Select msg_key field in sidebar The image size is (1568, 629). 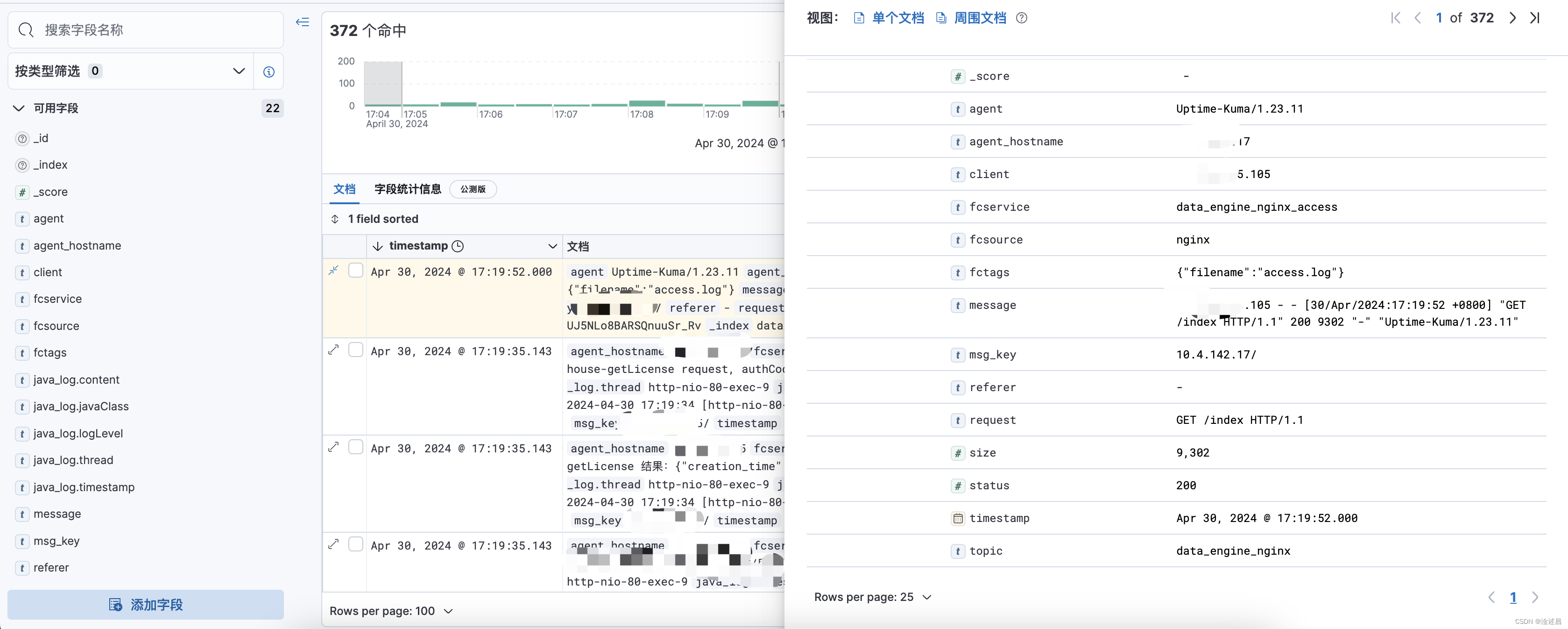(x=56, y=541)
